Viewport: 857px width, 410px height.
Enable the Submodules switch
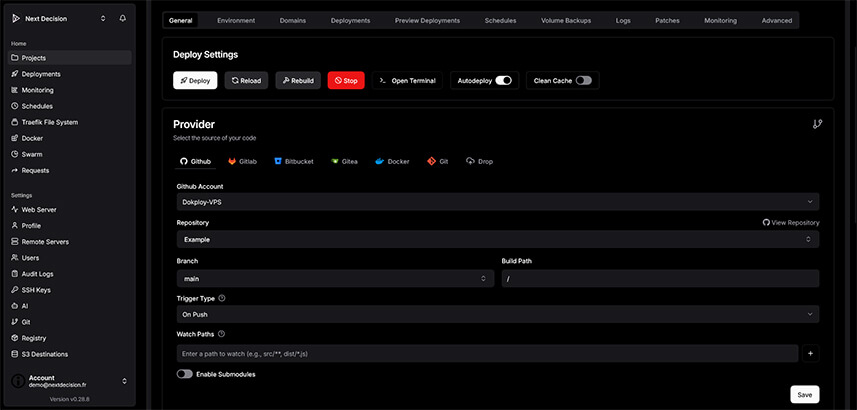[x=185, y=374]
